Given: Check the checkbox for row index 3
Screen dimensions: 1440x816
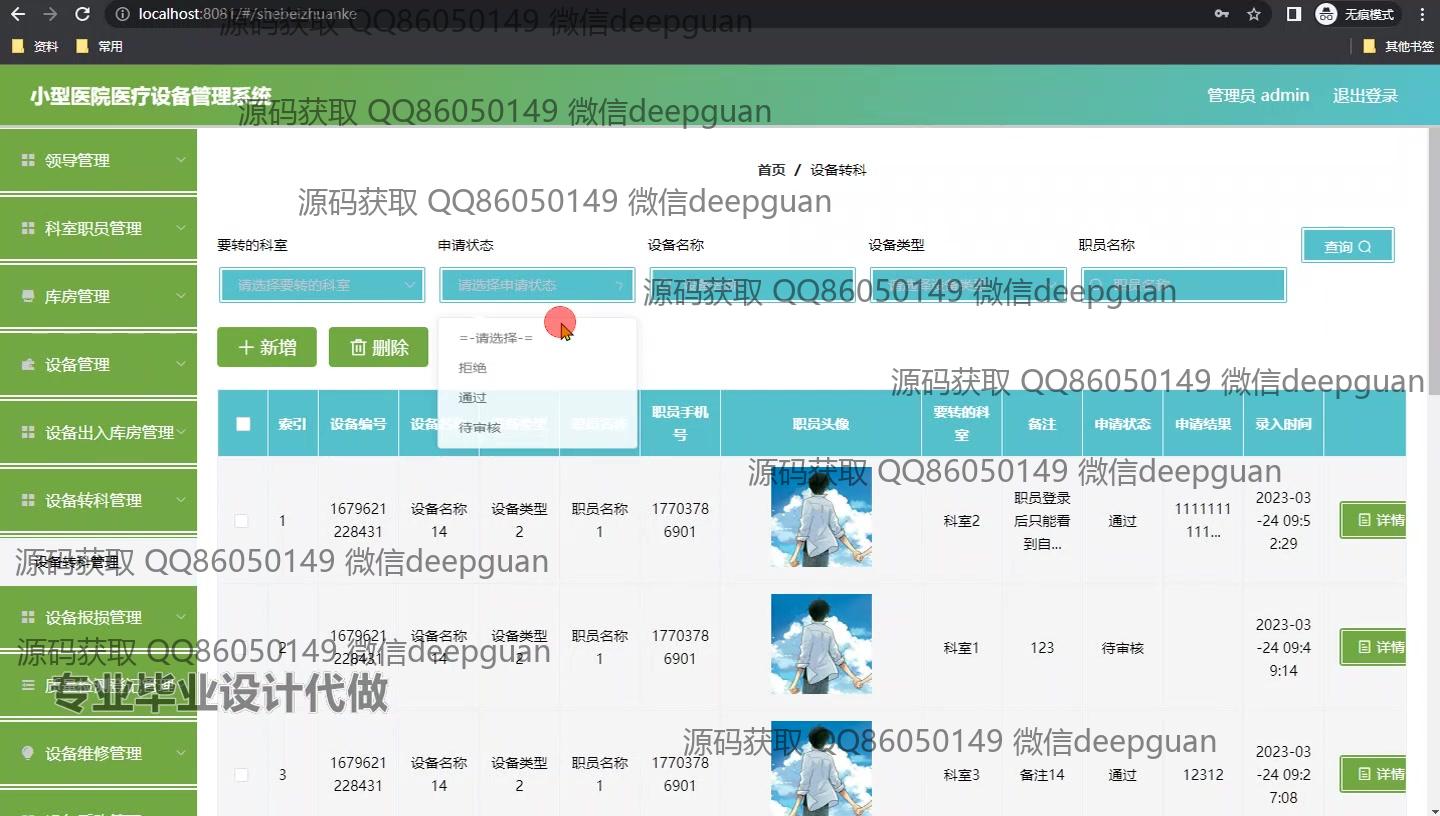Looking at the screenshot, I should tap(241, 774).
